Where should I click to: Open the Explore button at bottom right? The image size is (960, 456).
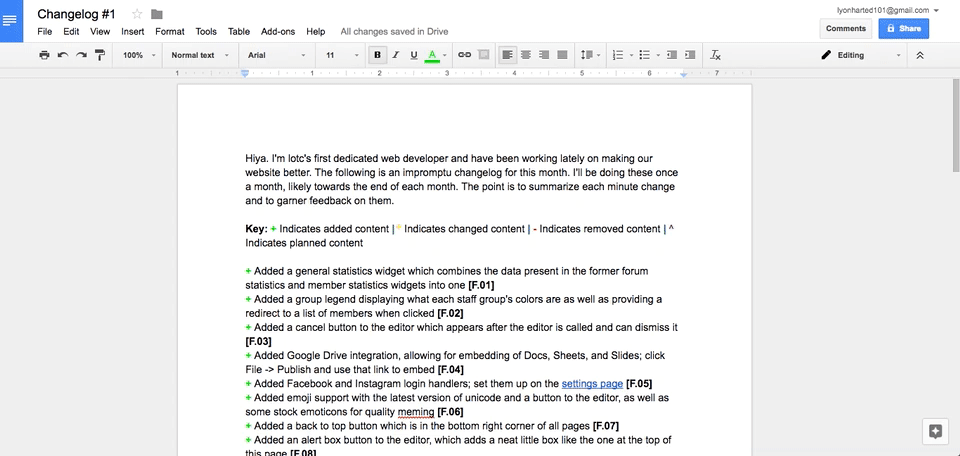click(x=935, y=431)
